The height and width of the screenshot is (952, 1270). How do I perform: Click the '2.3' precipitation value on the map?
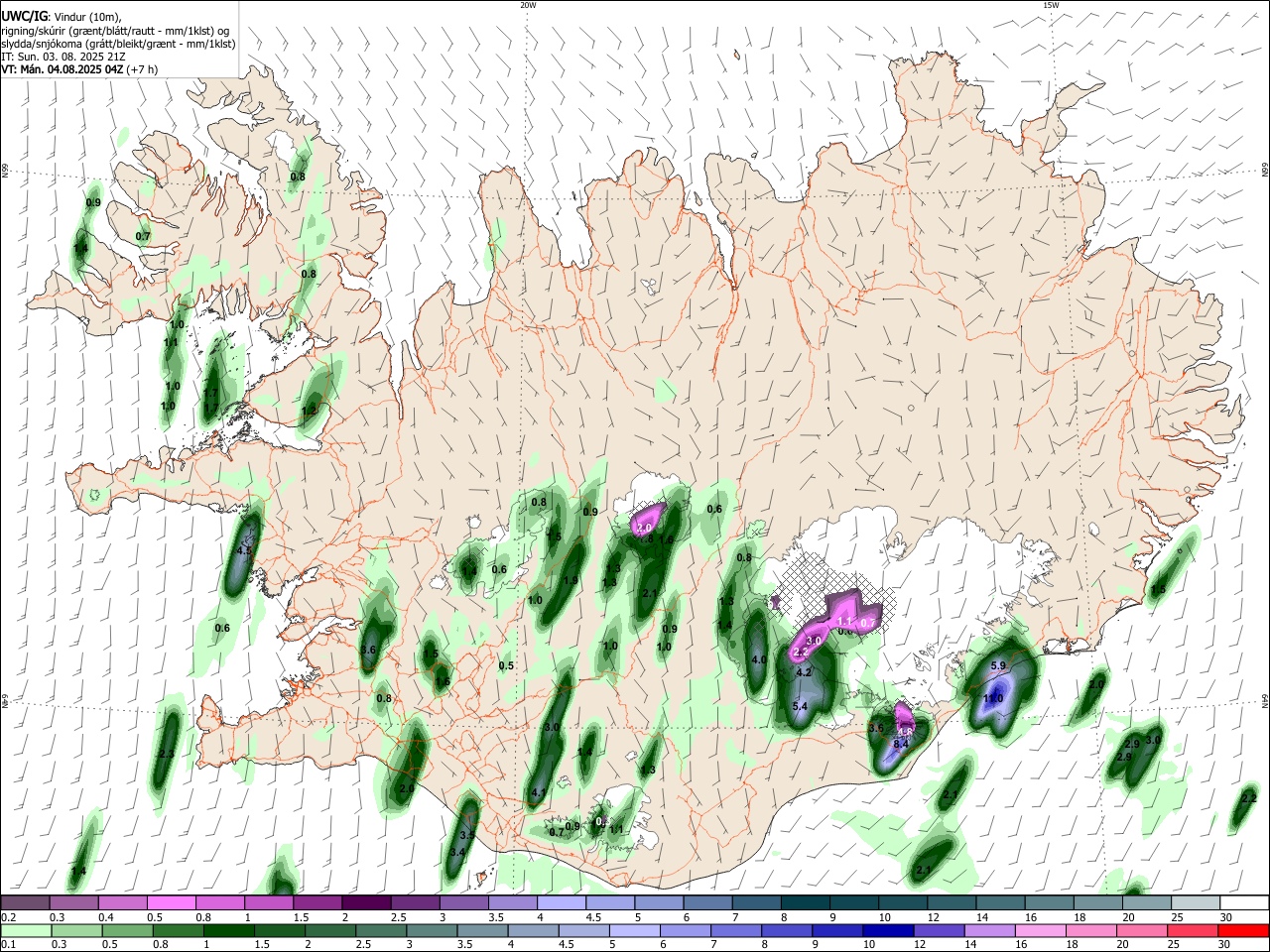166,755
